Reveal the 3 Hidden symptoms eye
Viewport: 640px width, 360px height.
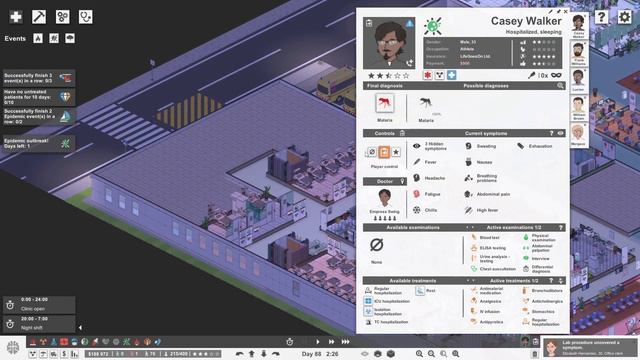coord(416,146)
